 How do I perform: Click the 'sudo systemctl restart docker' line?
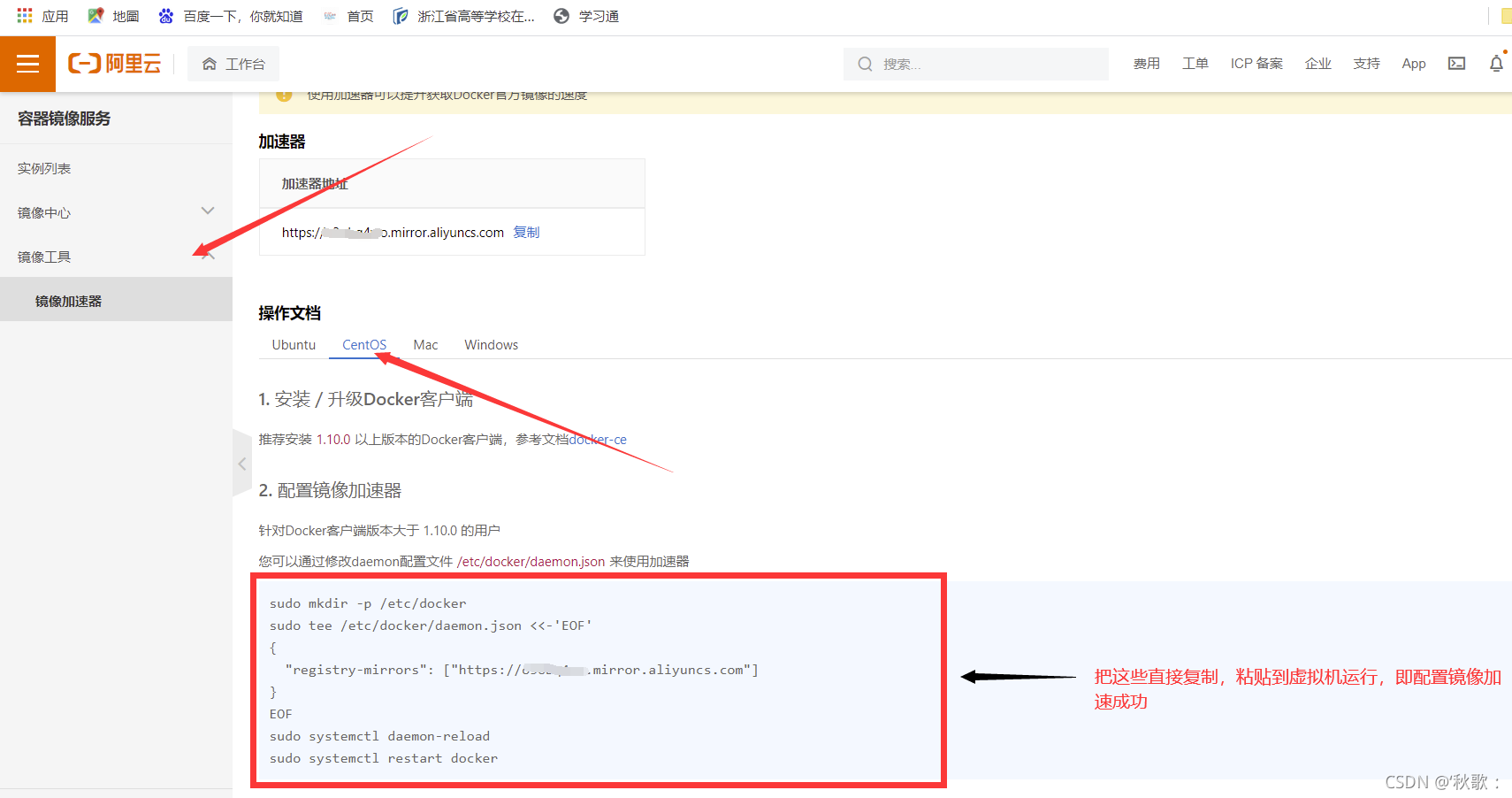[x=384, y=758]
